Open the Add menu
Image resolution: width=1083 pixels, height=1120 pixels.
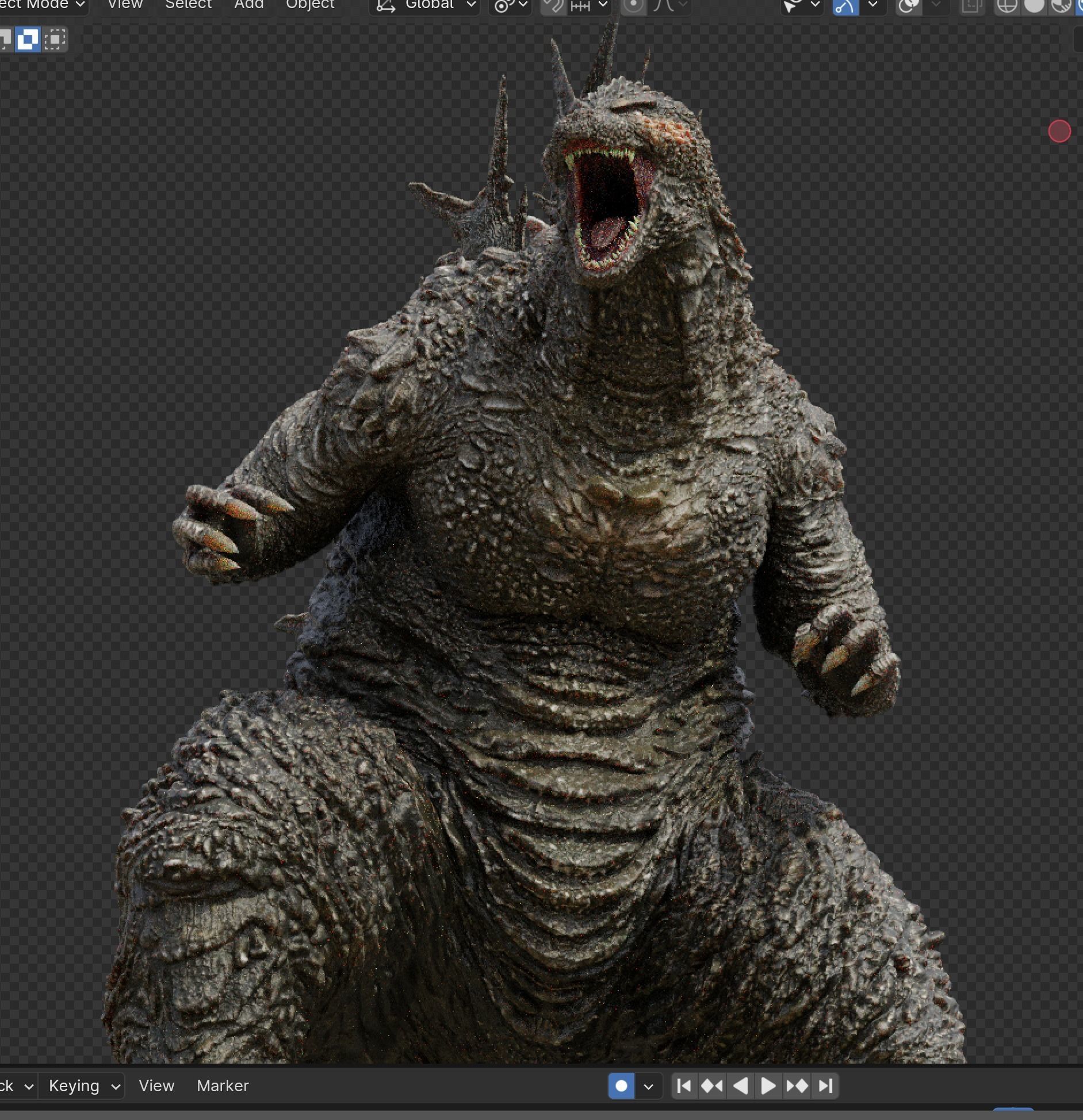248,5
